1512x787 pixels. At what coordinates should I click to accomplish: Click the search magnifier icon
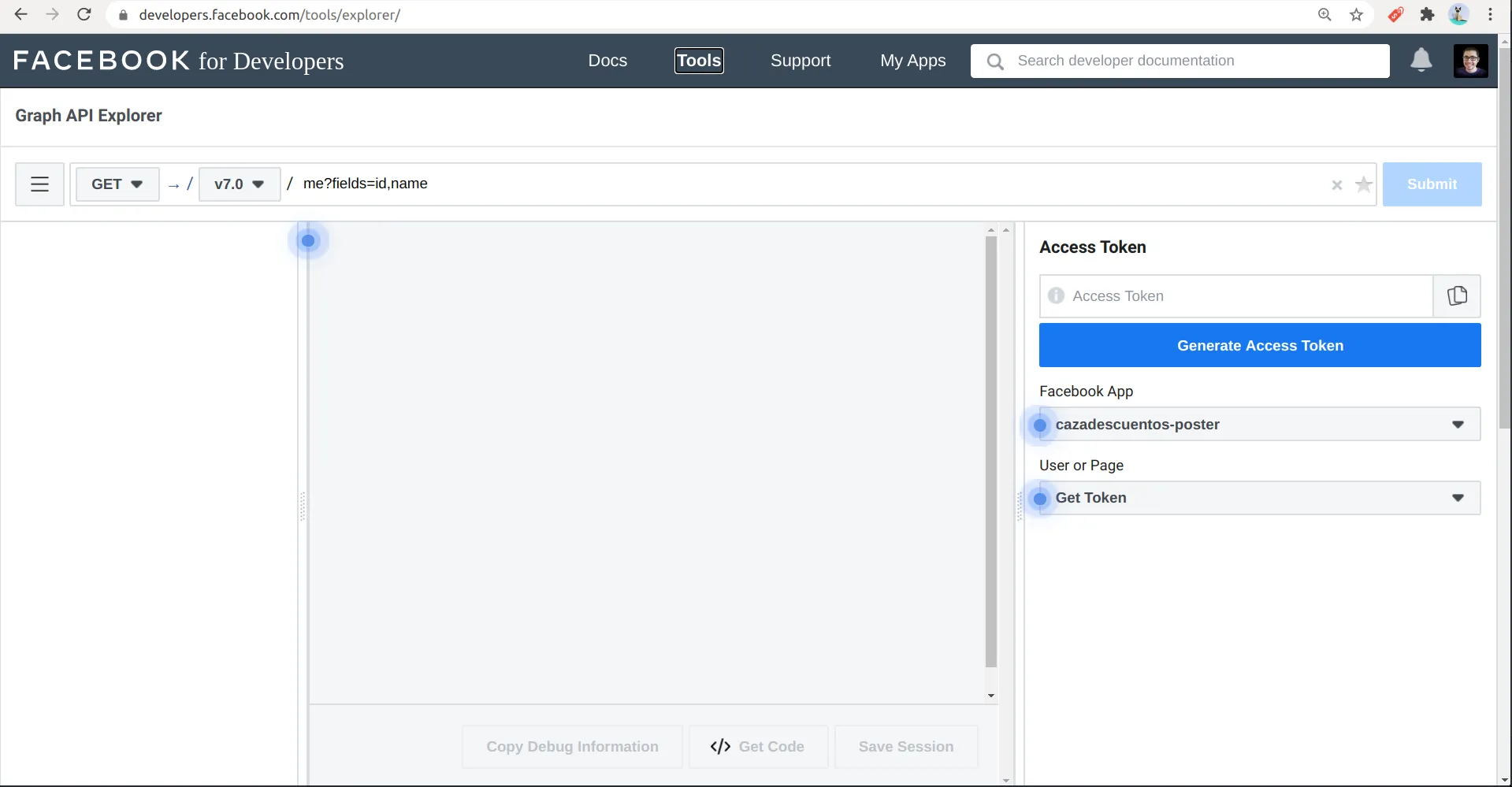[995, 61]
